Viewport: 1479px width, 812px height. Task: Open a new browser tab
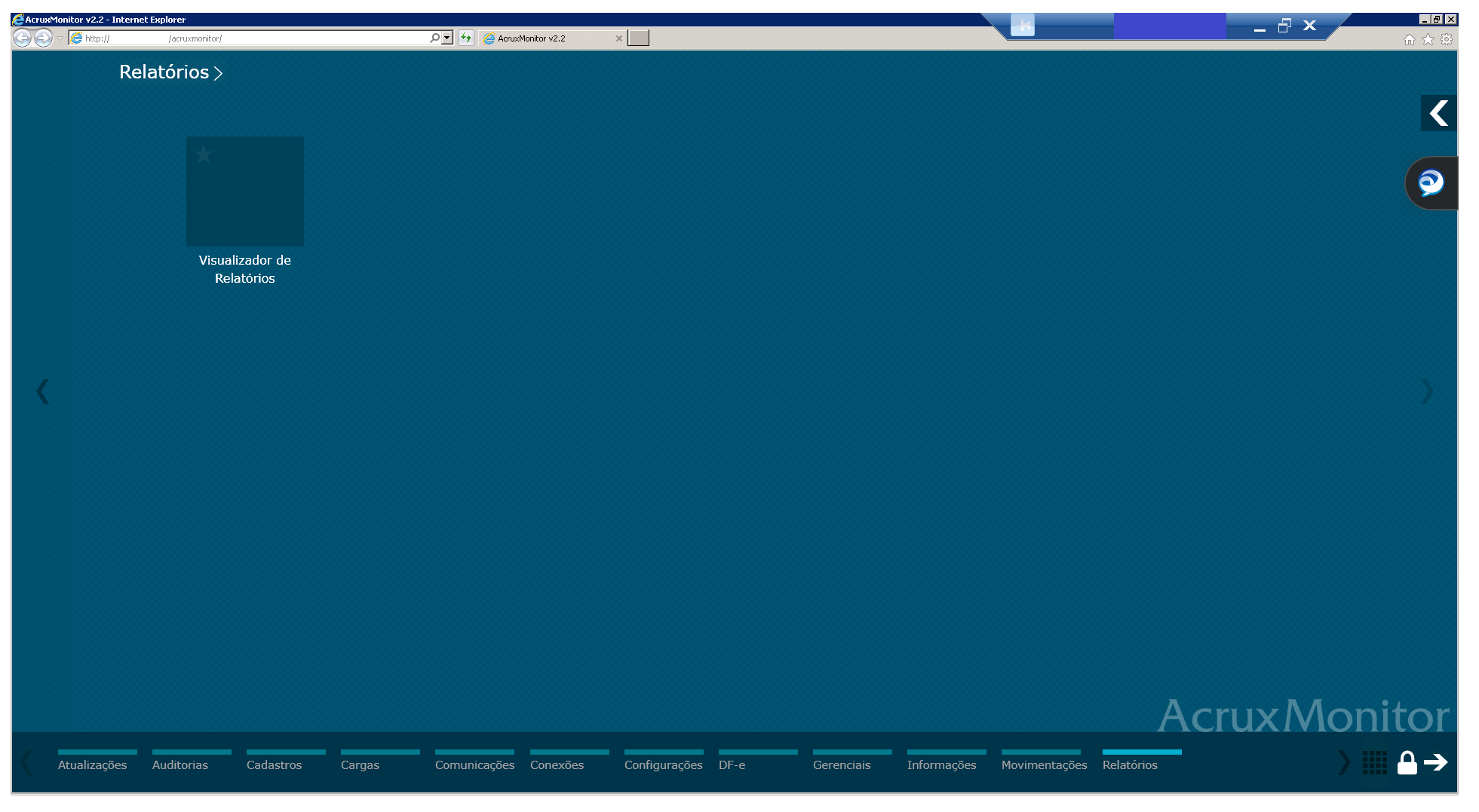639,38
